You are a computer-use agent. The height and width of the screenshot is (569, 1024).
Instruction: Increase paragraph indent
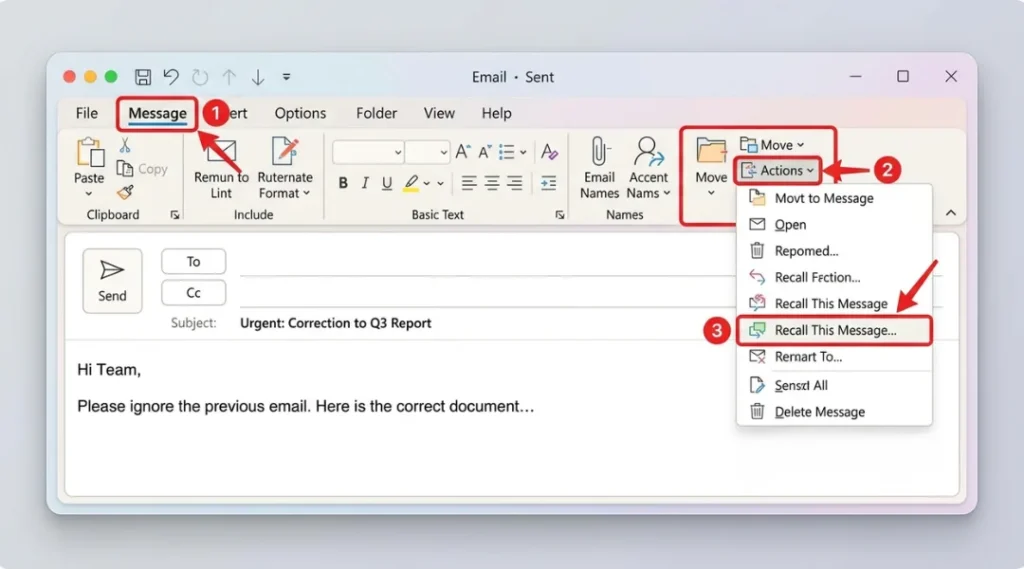point(549,184)
